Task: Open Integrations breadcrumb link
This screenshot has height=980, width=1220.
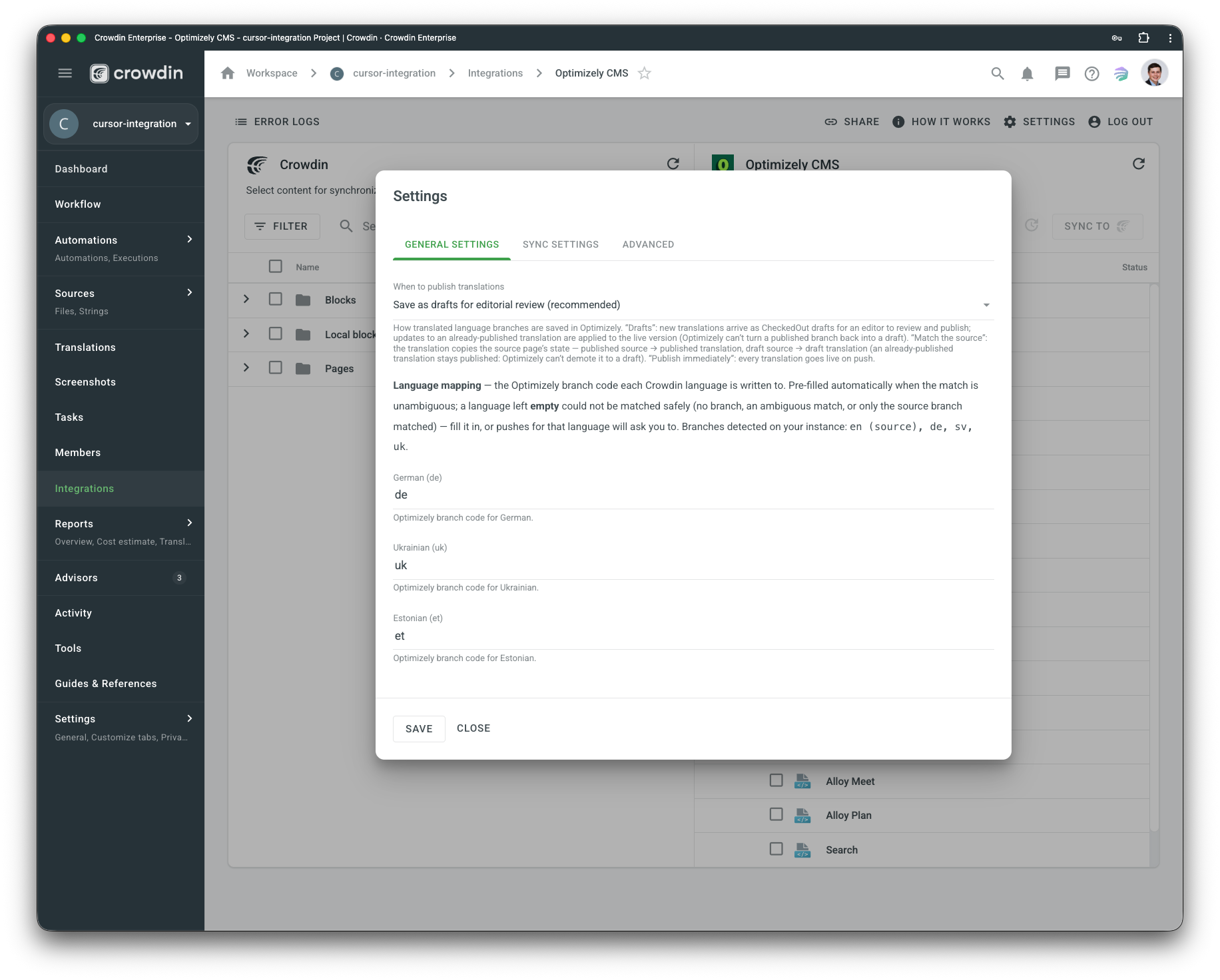Action: coord(495,73)
